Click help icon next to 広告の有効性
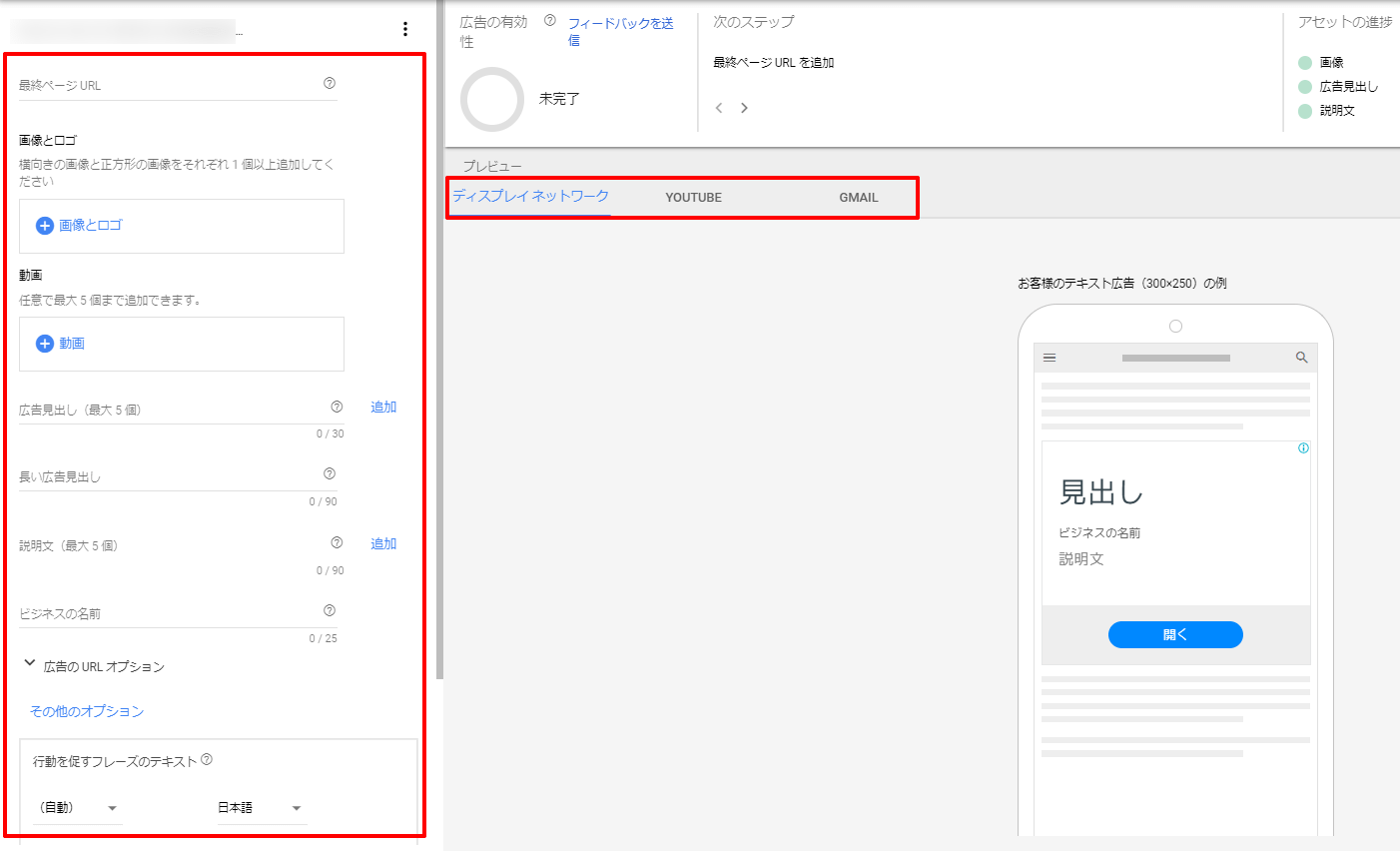 click(549, 20)
